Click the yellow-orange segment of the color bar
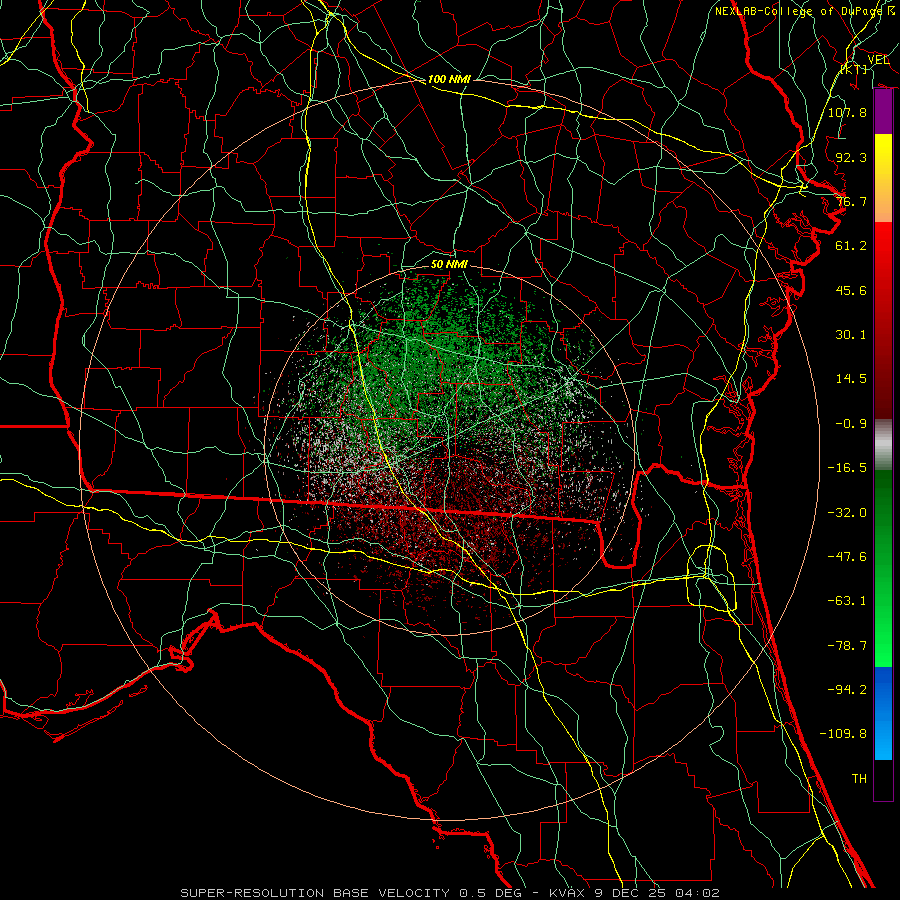This screenshot has height=900, width=900. pyautogui.click(x=883, y=178)
